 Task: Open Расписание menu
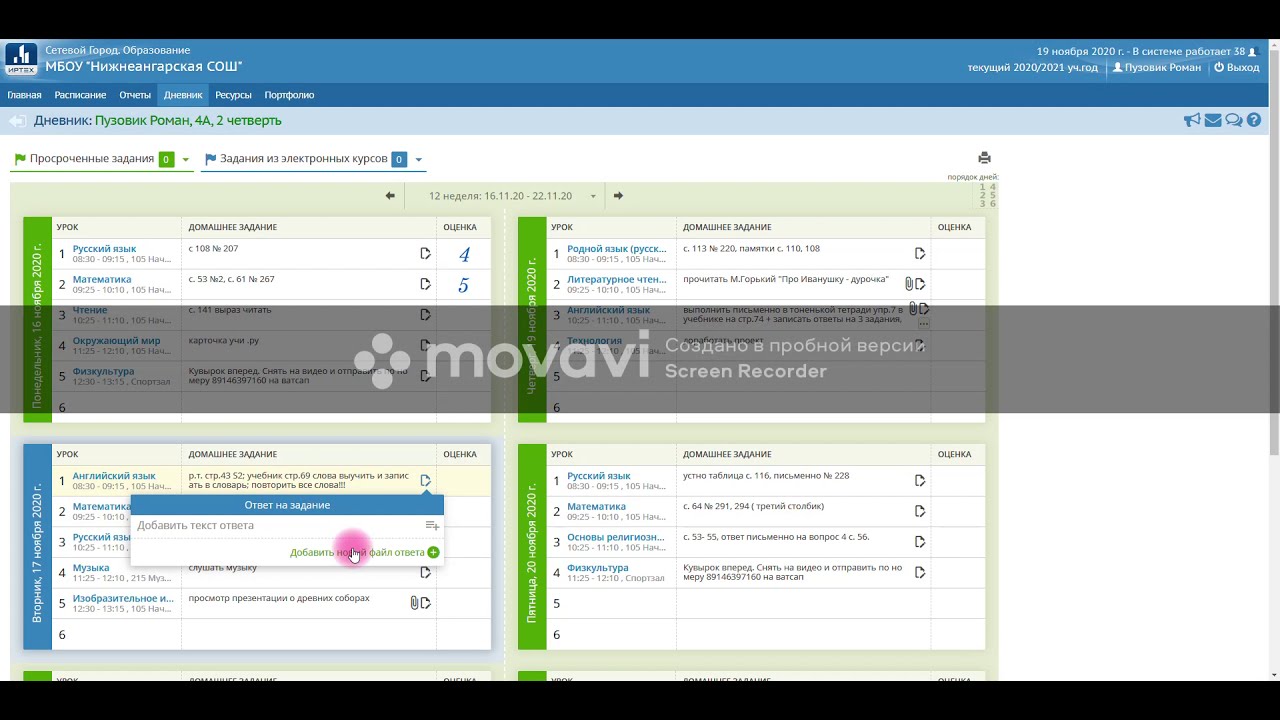[x=80, y=95]
